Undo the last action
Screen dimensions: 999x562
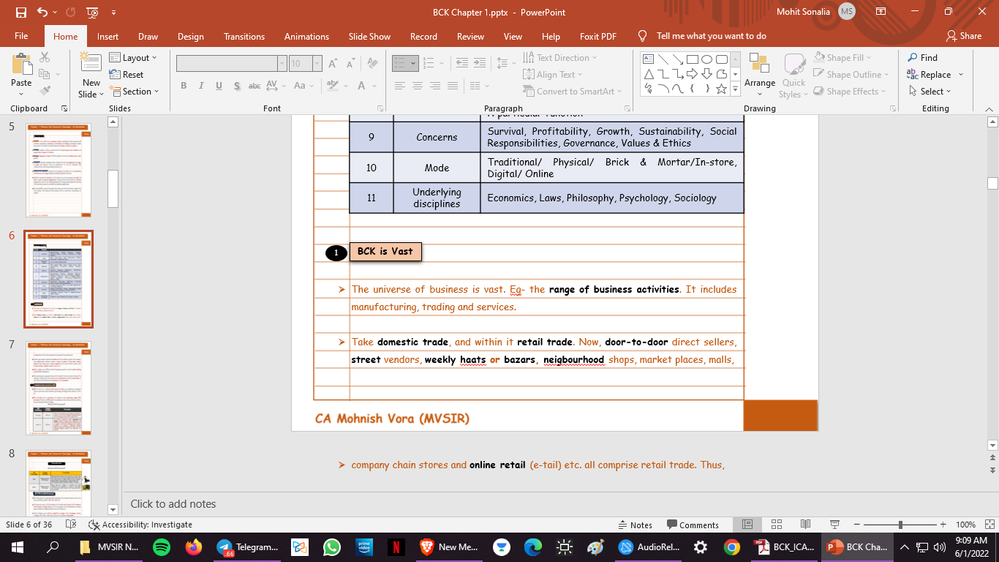coord(42,12)
